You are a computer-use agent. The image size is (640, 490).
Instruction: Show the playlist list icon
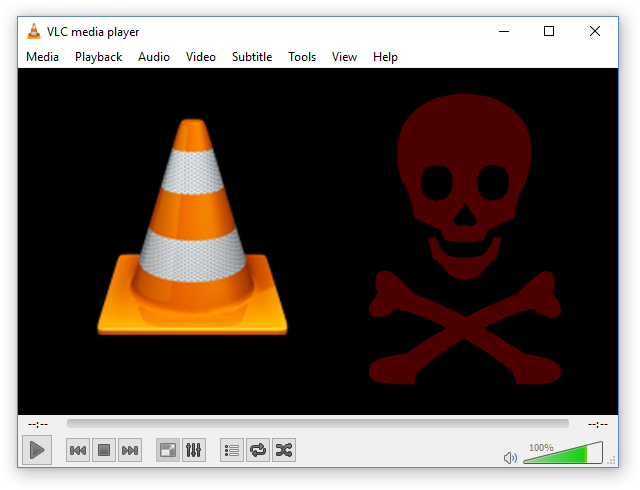tap(232, 450)
